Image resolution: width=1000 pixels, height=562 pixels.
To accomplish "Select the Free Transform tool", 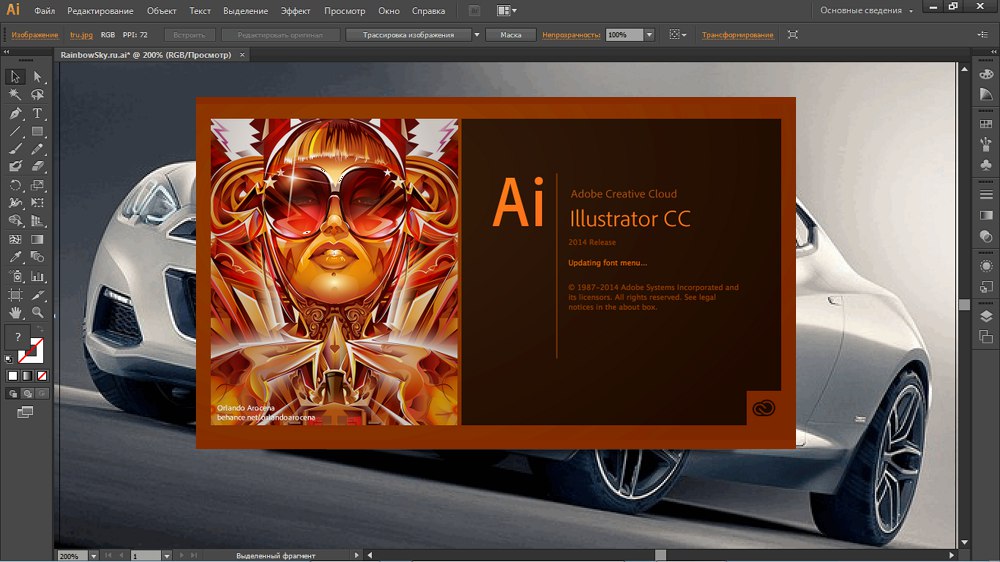I will [38, 203].
